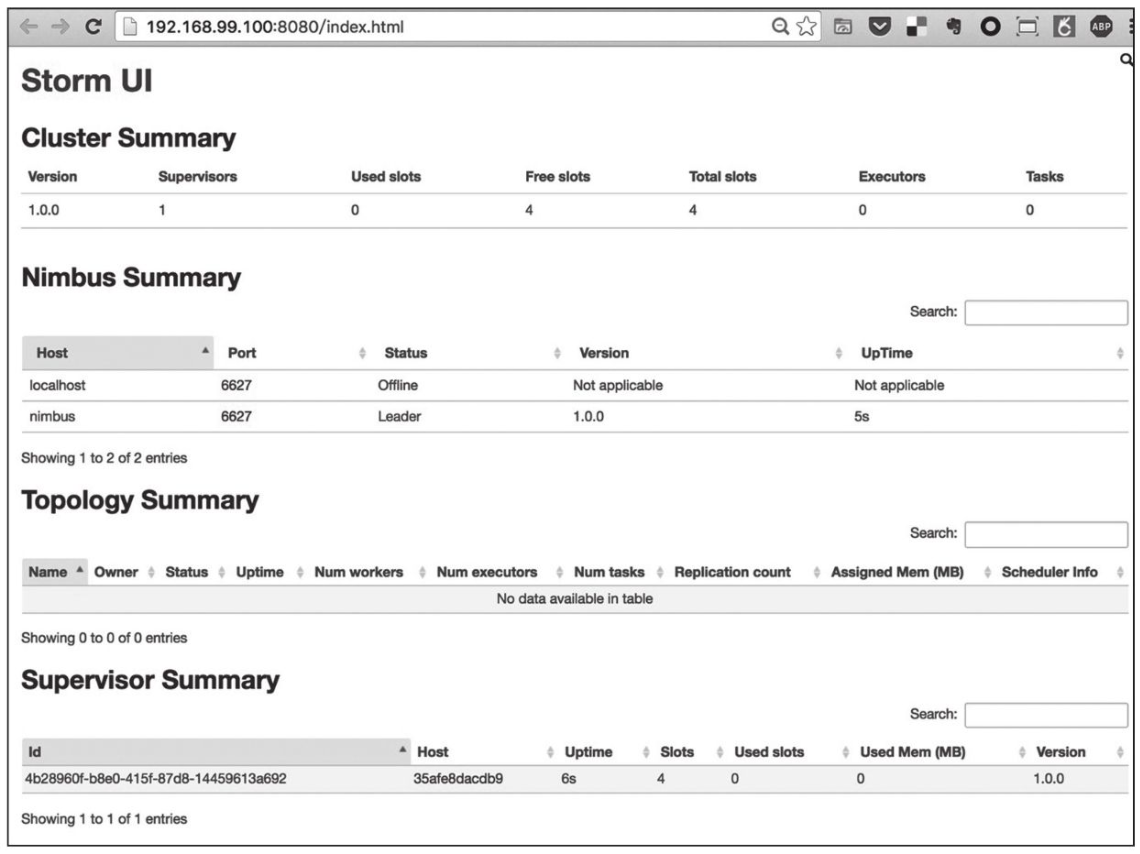Screen dimensions: 1140x854
Task: Click the screenshot frame extension icon
Action: tap(1027, 27)
